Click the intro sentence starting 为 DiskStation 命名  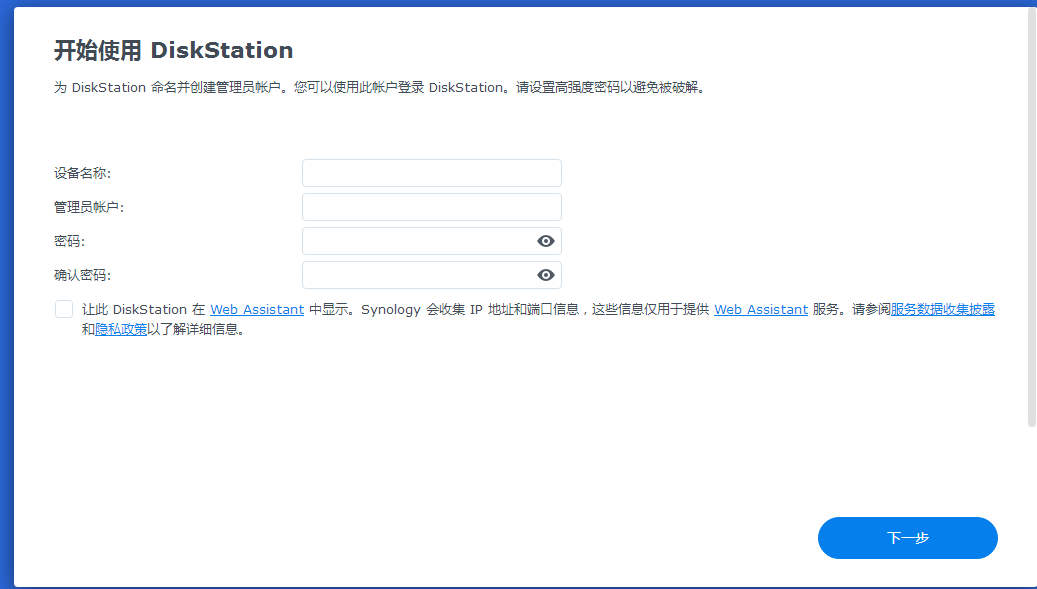click(x=380, y=87)
